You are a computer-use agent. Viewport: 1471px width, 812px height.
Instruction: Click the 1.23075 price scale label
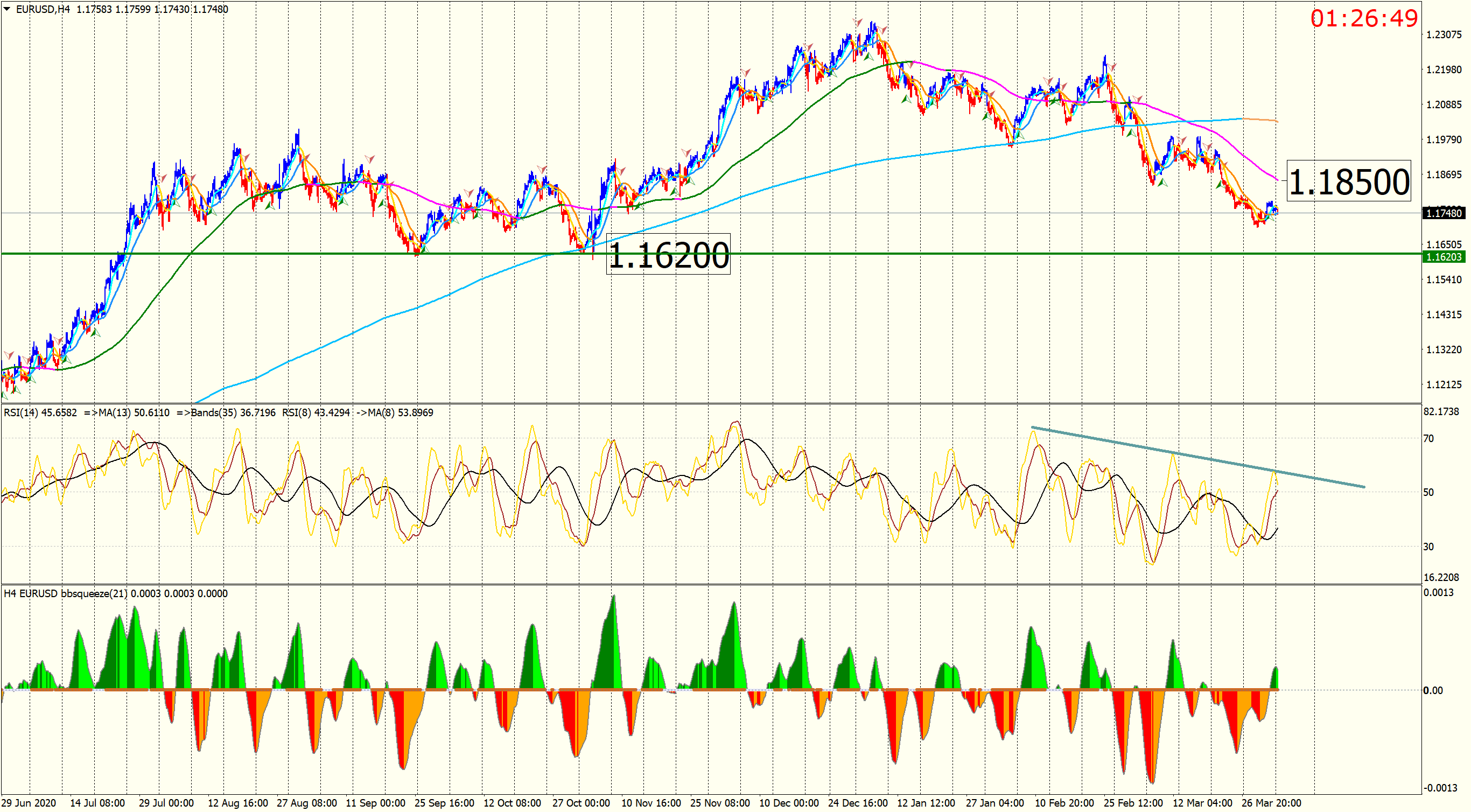(x=1444, y=35)
